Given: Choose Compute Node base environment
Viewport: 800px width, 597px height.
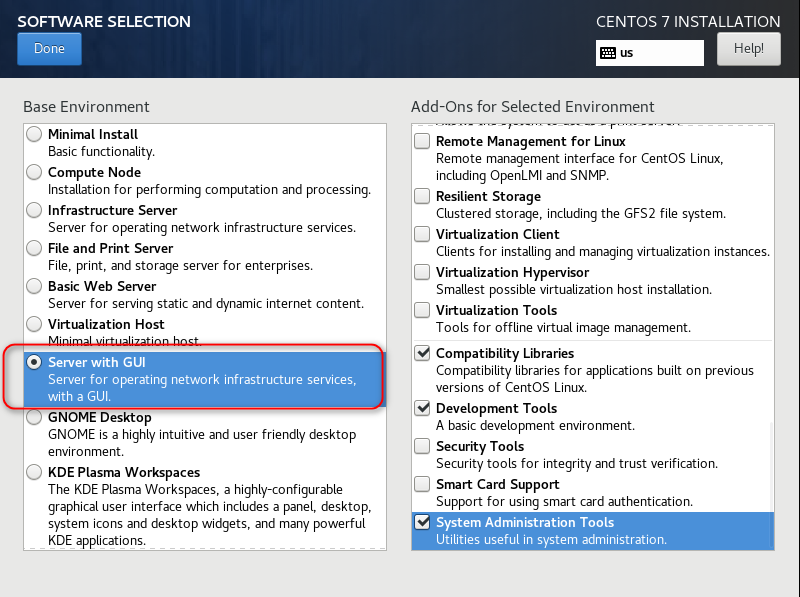Looking at the screenshot, I should 35,173.
